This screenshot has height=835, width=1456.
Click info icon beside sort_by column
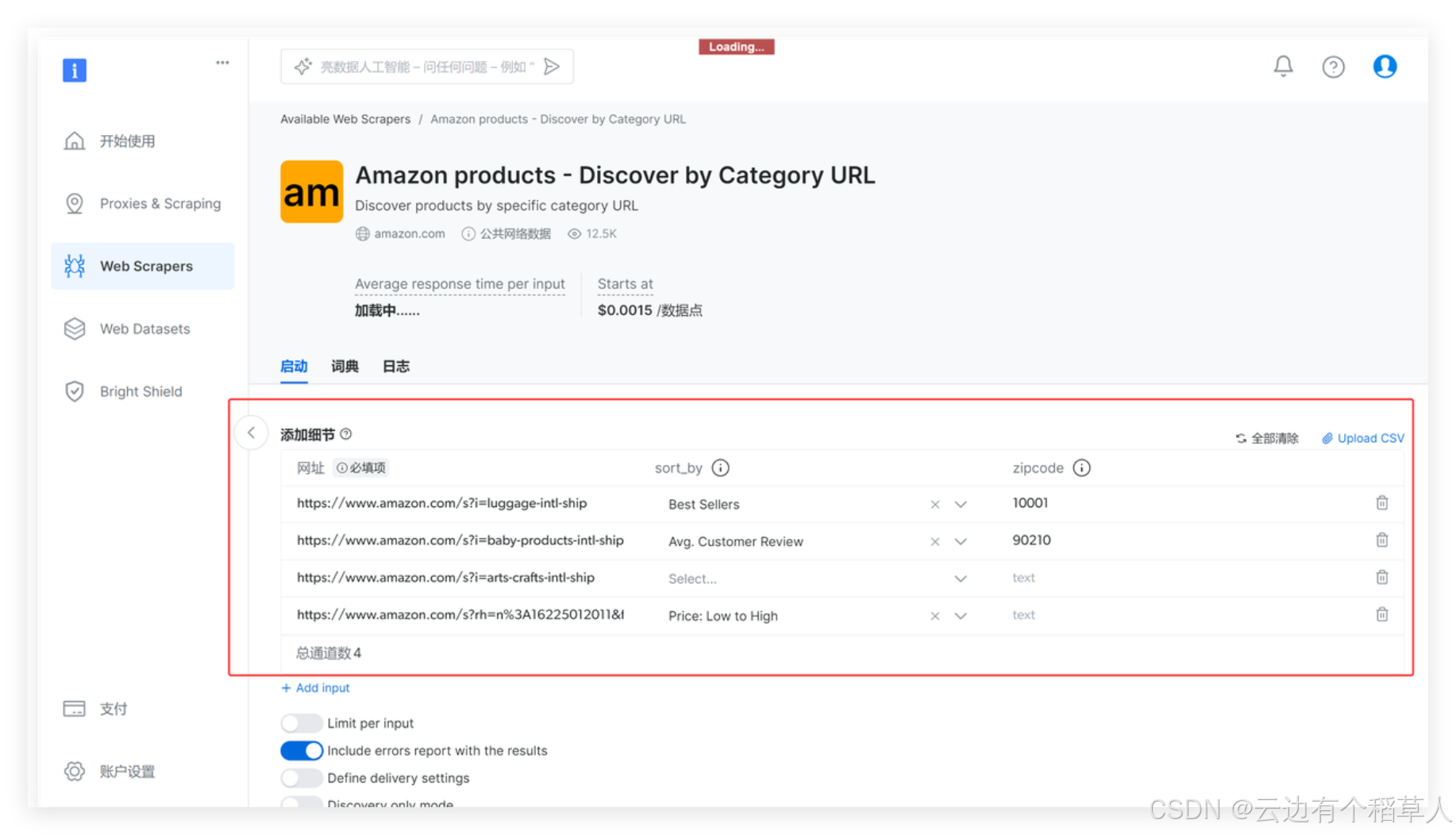720,468
